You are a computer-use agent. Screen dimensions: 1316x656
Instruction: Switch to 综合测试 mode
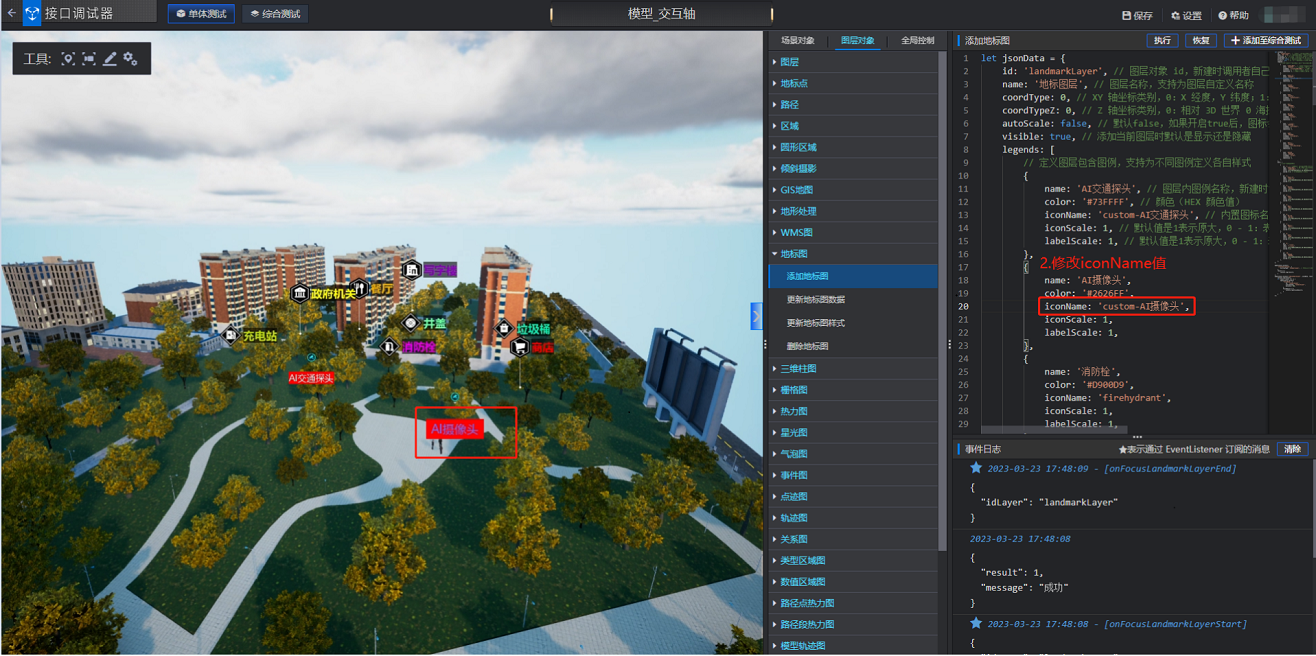[274, 14]
